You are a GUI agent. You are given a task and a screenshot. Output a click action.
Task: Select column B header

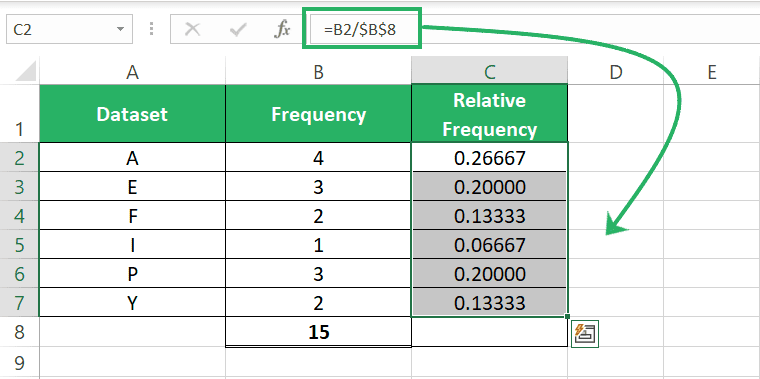pyautogui.click(x=318, y=72)
